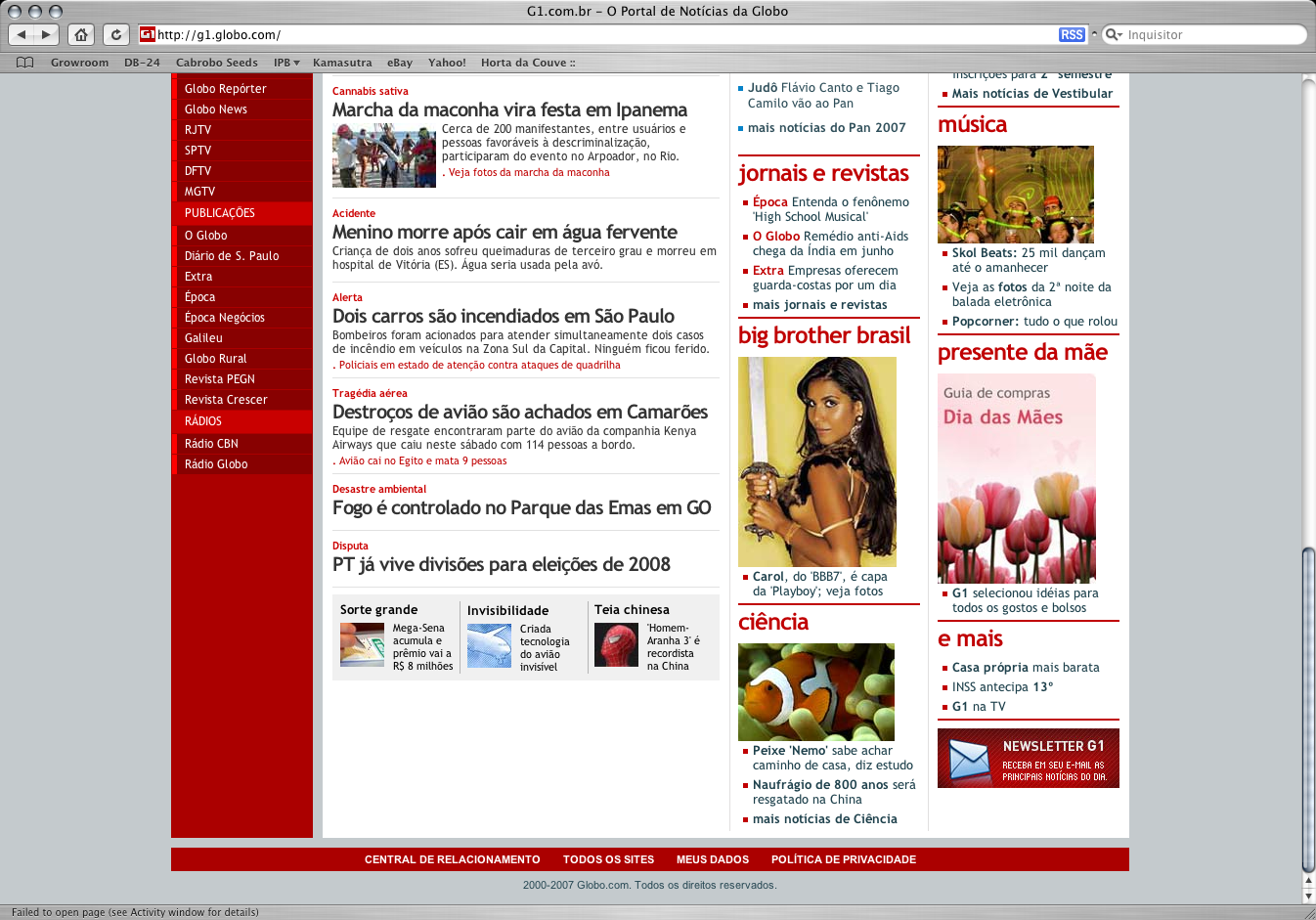The height and width of the screenshot is (920, 1316).
Task: Open Política de Privacidade footer link
Action: point(843,859)
